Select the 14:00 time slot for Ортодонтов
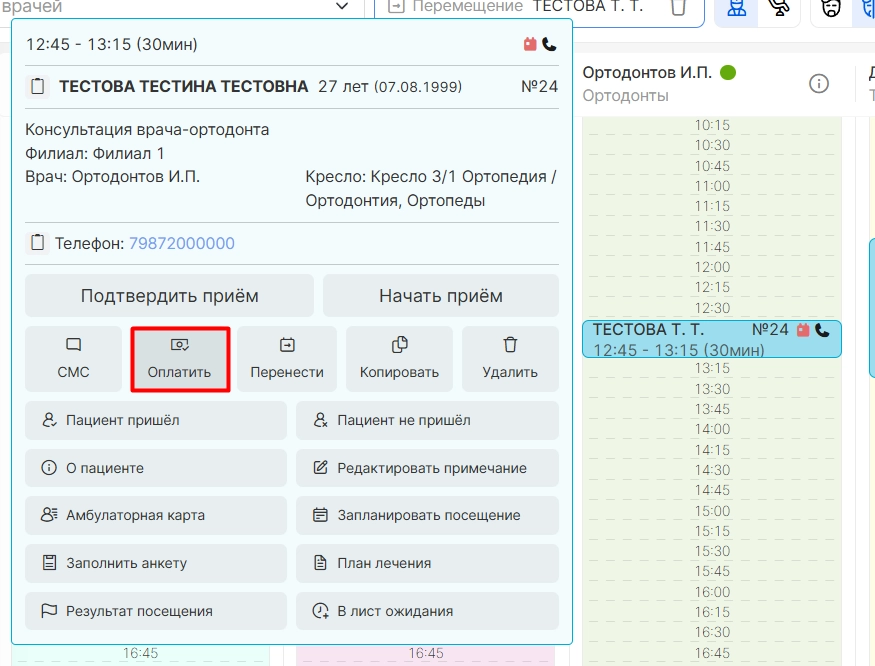This screenshot has height=666, width=875. pos(711,429)
